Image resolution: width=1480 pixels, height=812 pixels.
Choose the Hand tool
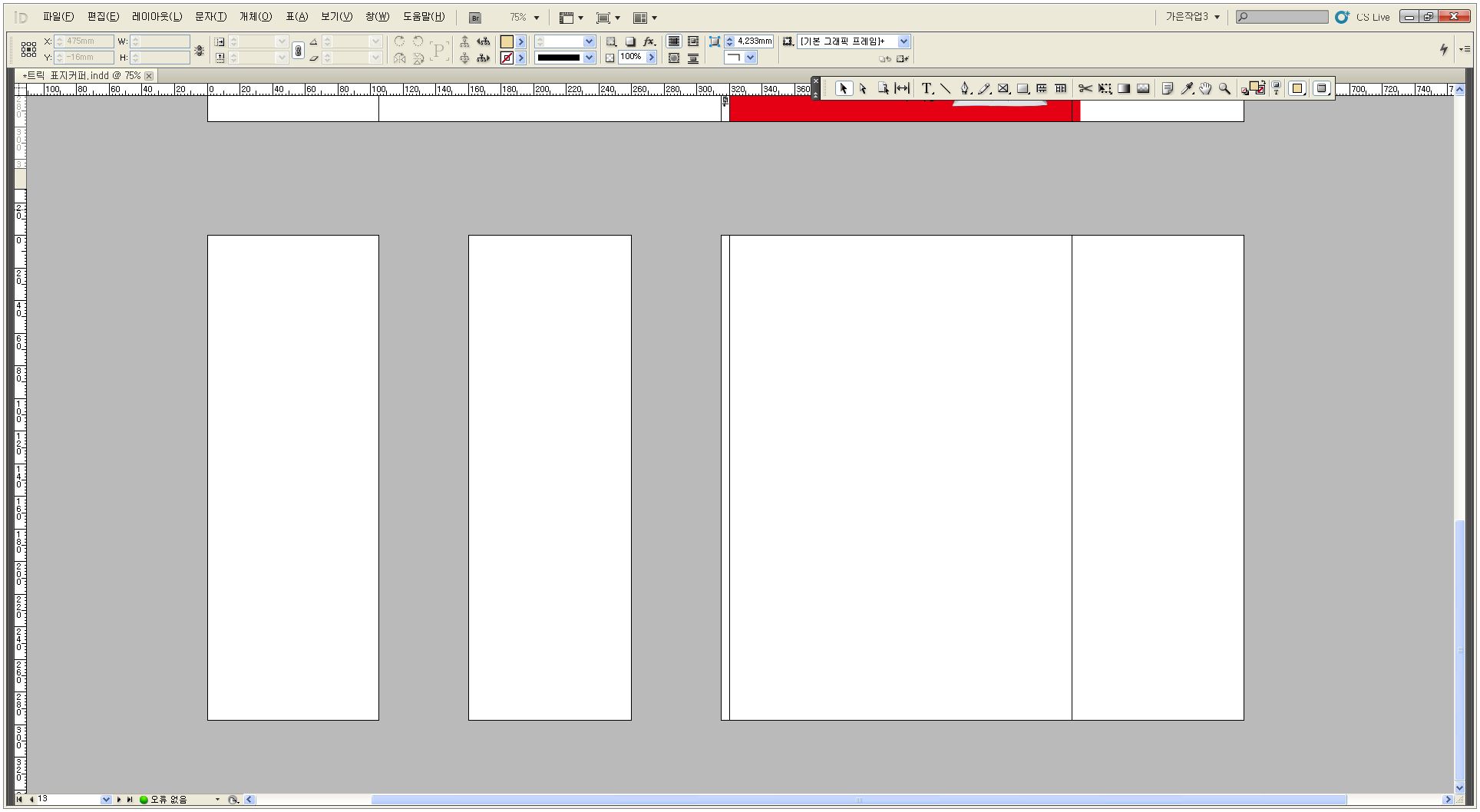coord(1205,89)
